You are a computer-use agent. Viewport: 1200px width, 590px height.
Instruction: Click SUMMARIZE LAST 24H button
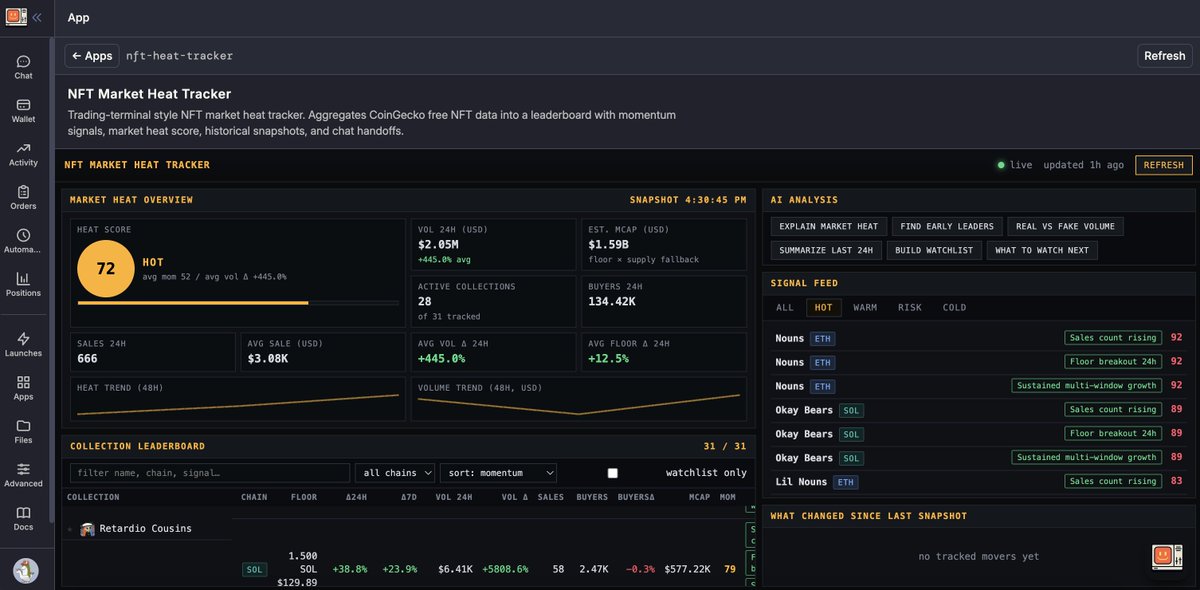click(826, 250)
